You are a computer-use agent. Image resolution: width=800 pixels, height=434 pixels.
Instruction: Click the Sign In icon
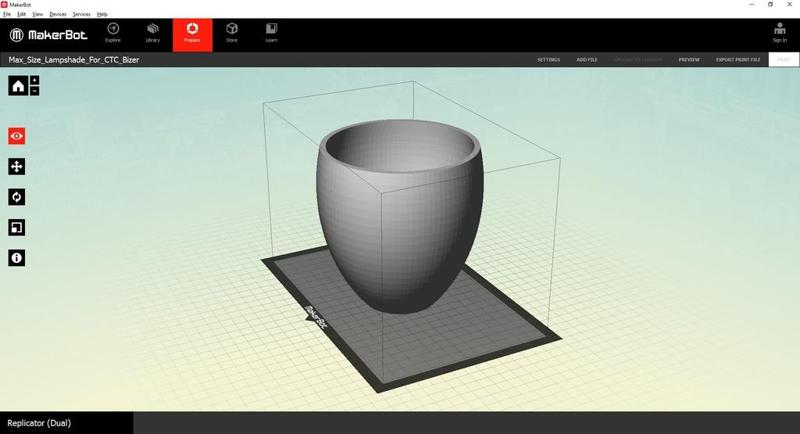(779, 33)
